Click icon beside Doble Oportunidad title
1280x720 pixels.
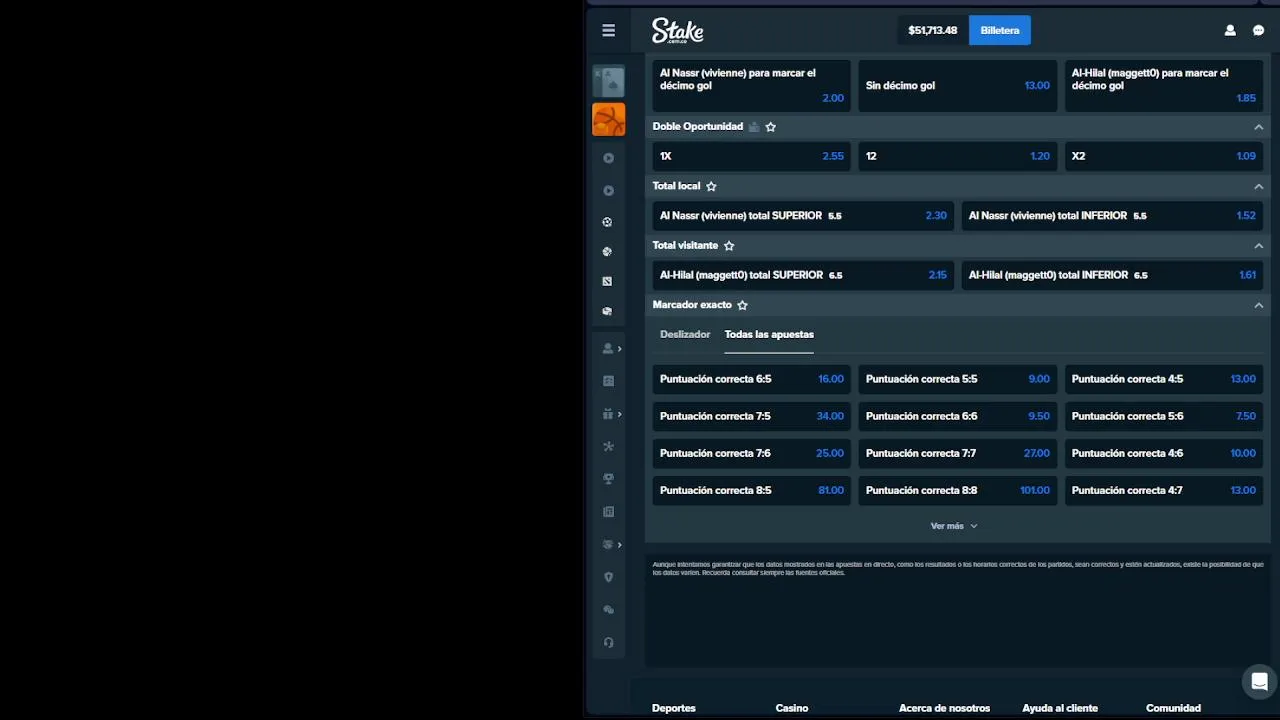(754, 127)
